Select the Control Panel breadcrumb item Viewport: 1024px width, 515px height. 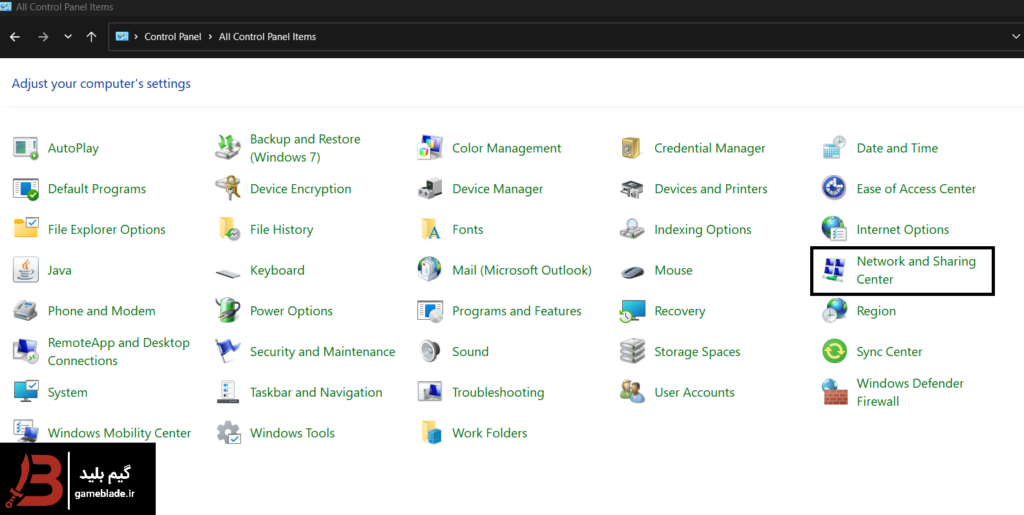(x=172, y=37)
